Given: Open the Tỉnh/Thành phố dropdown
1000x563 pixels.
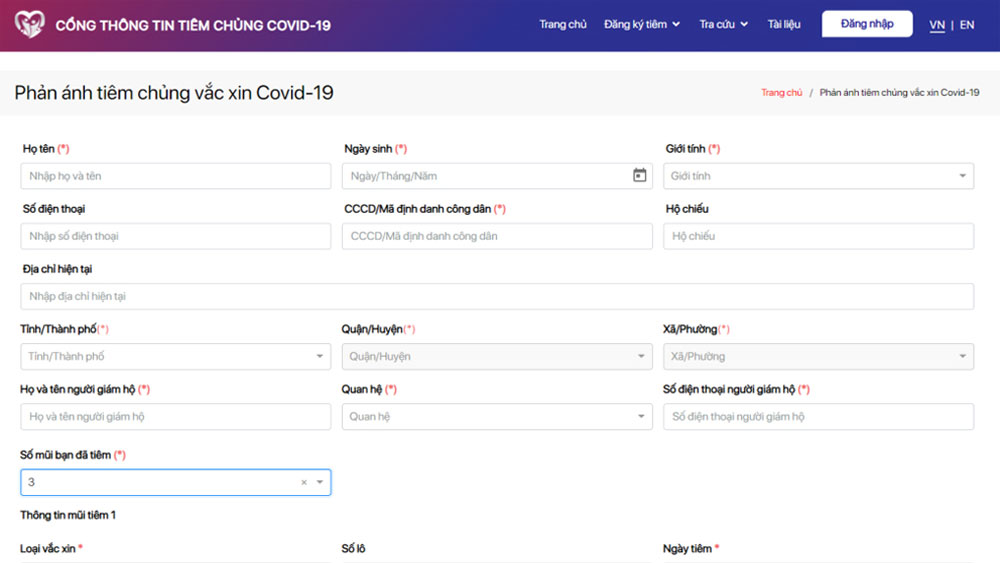Looking at the screenshot, I should pyautogui.click(x=175, y=356).
